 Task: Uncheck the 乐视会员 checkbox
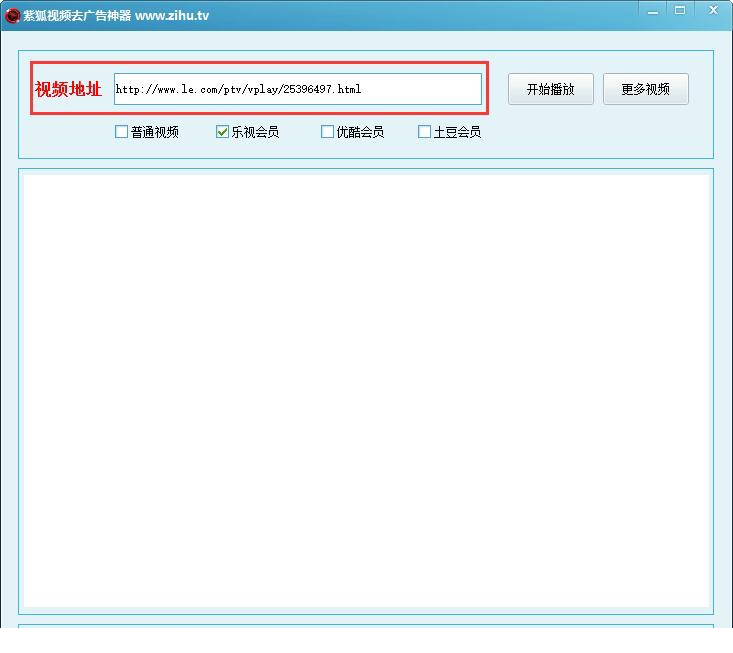[x=222, y=132]
